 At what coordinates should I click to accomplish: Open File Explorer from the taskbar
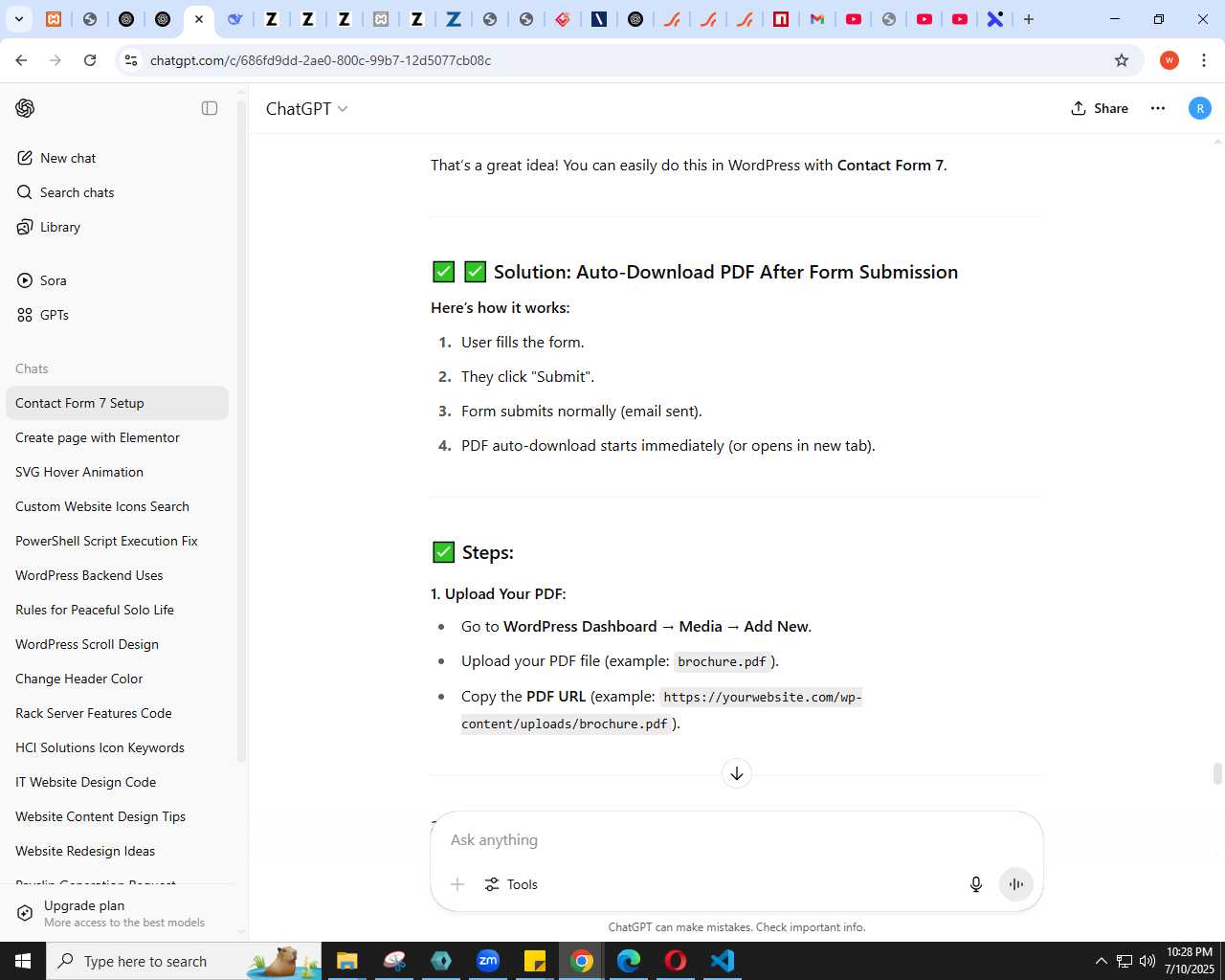346,961
